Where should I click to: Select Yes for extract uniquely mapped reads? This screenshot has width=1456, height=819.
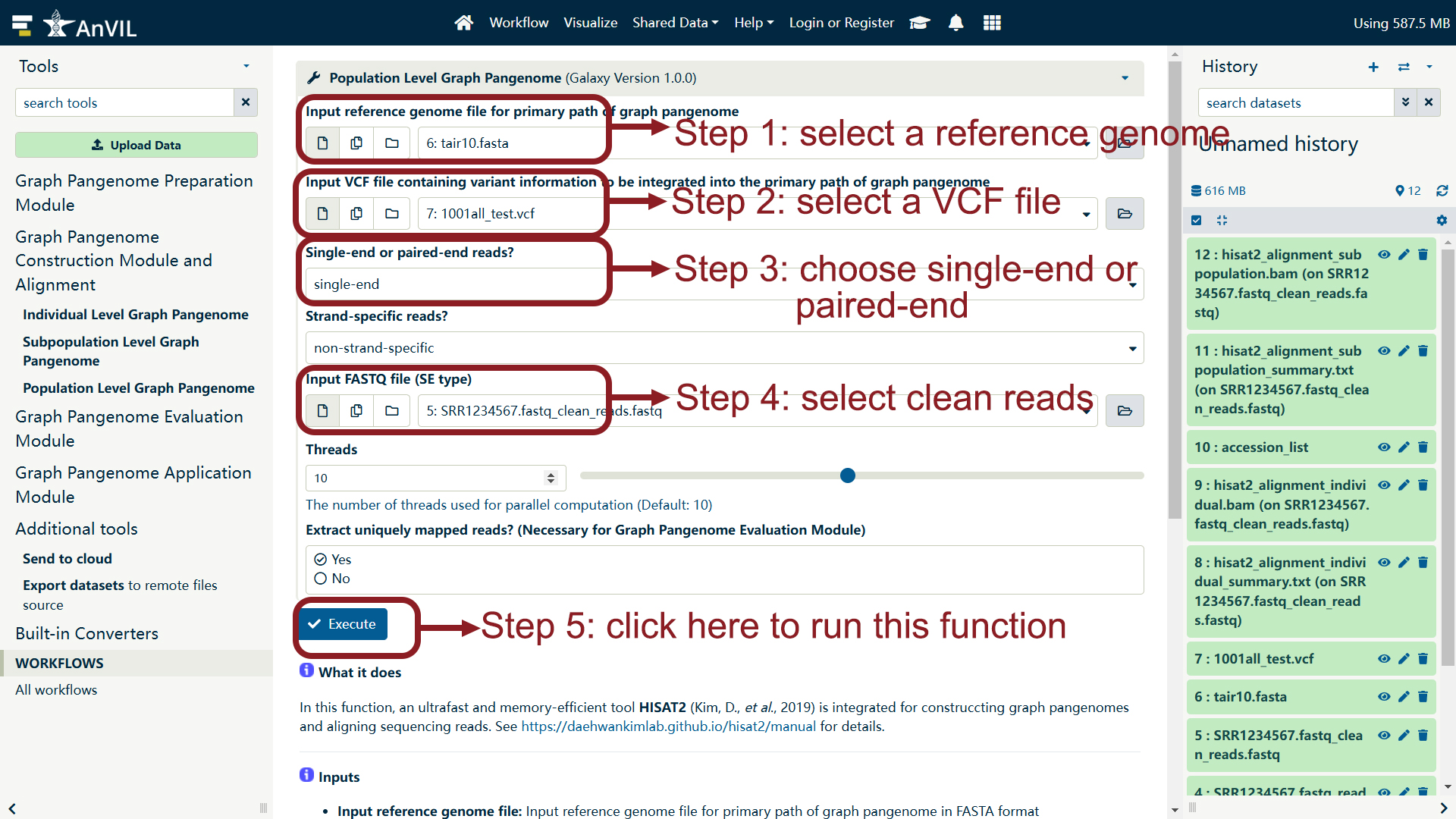tap(321, 559)
